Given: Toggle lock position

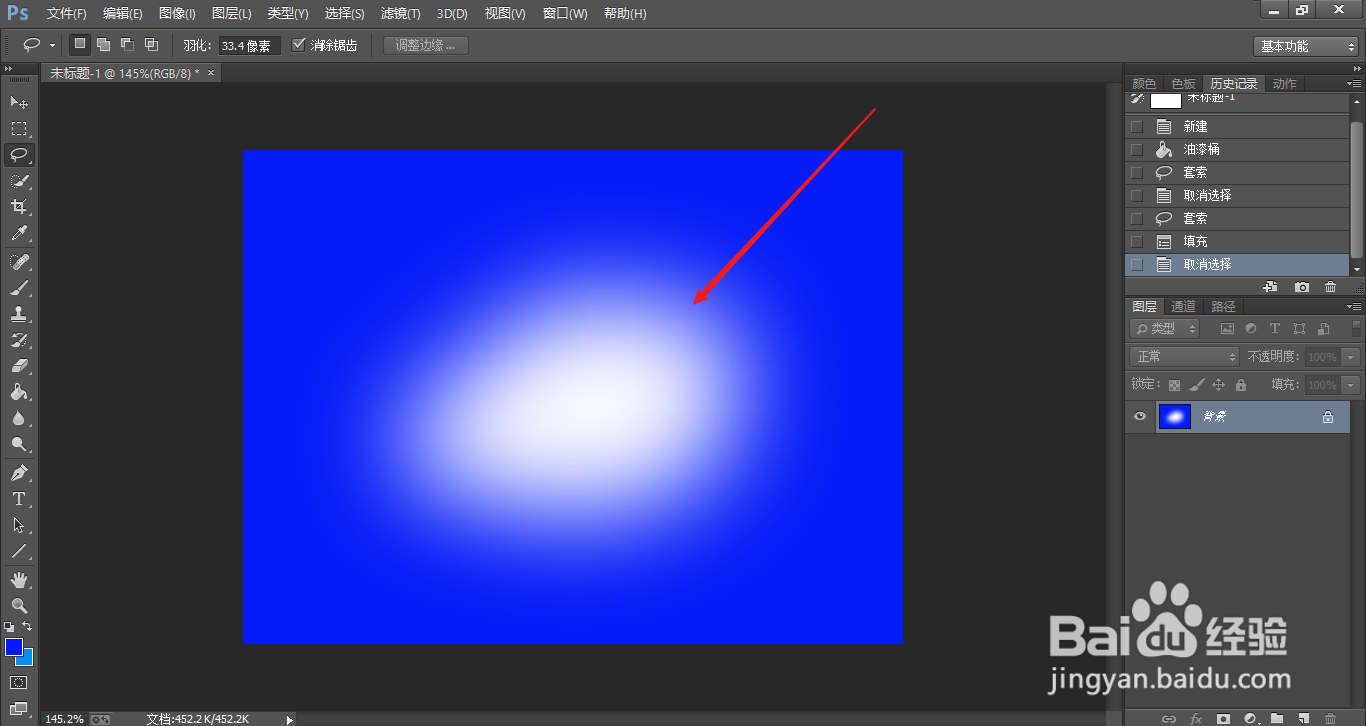Looking at the screenshot, I should 1218,385.
